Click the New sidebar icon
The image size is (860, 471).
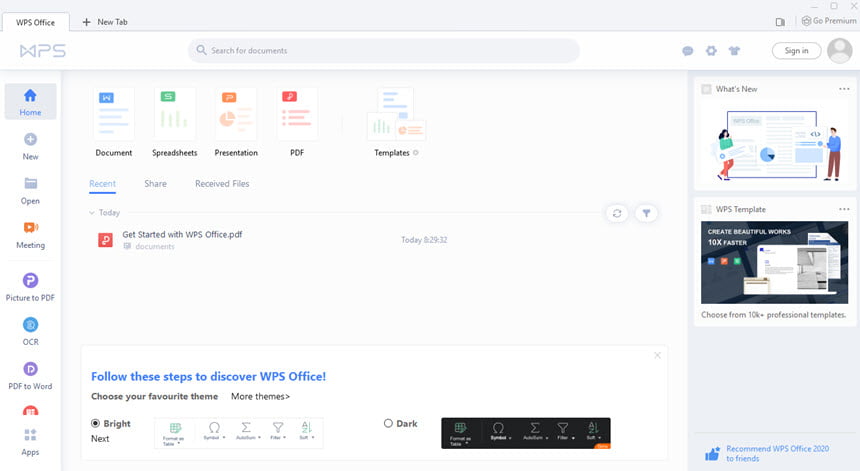[30, 140]
